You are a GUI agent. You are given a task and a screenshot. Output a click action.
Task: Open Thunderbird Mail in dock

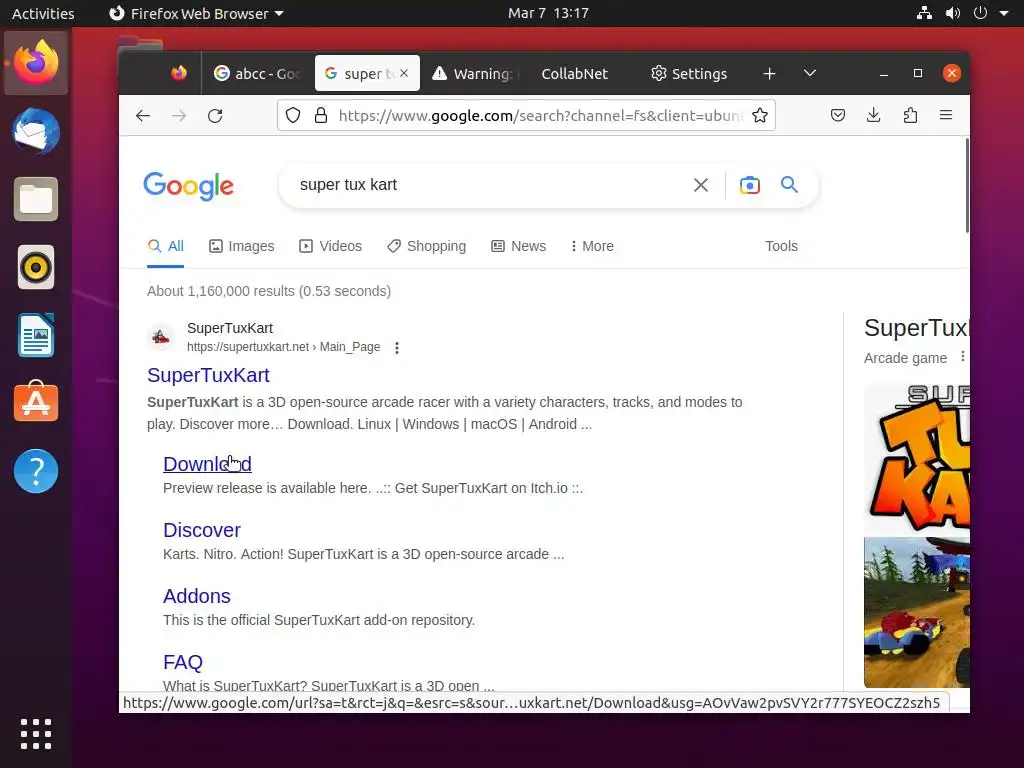[x=36, y=131]
